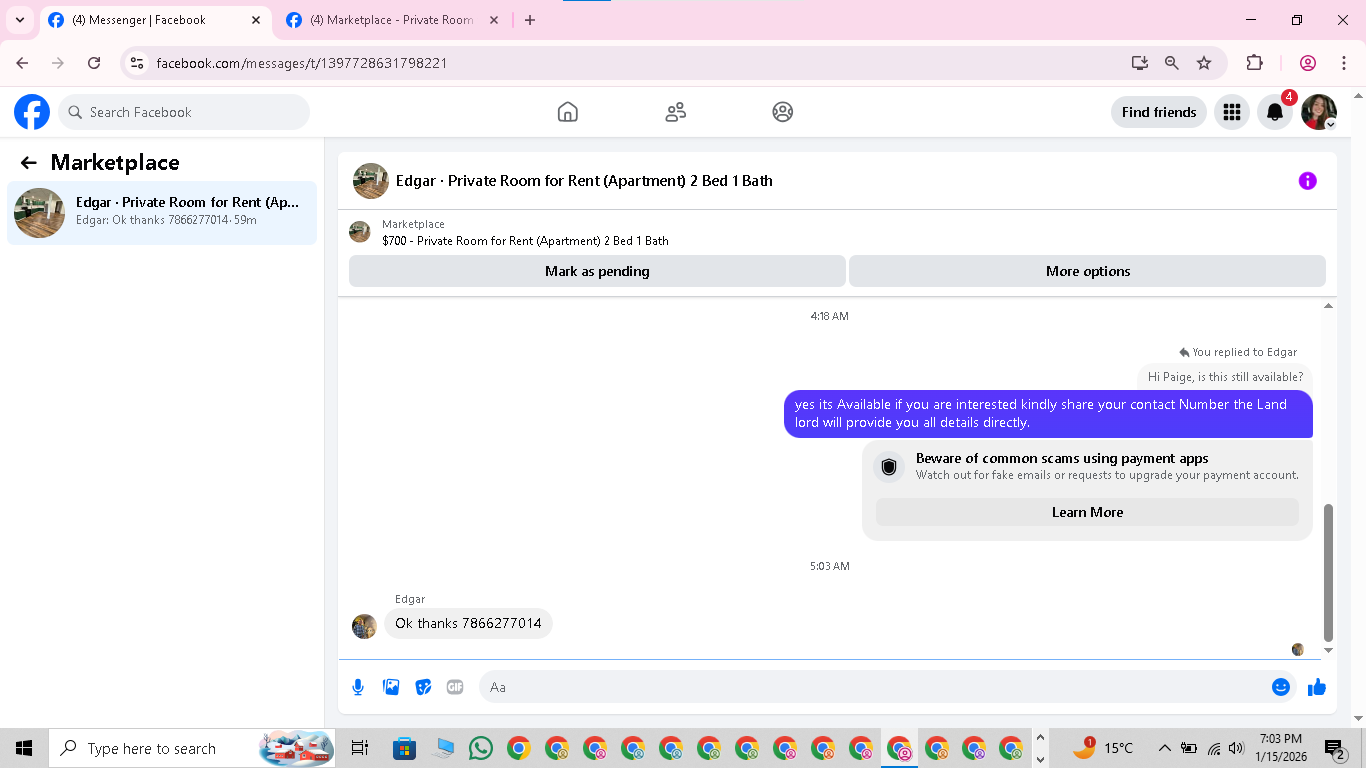The width and height of the screenshot is (1366, 768).
Task: Open the Friends icon in top navigation
Action: coord(676,112)
